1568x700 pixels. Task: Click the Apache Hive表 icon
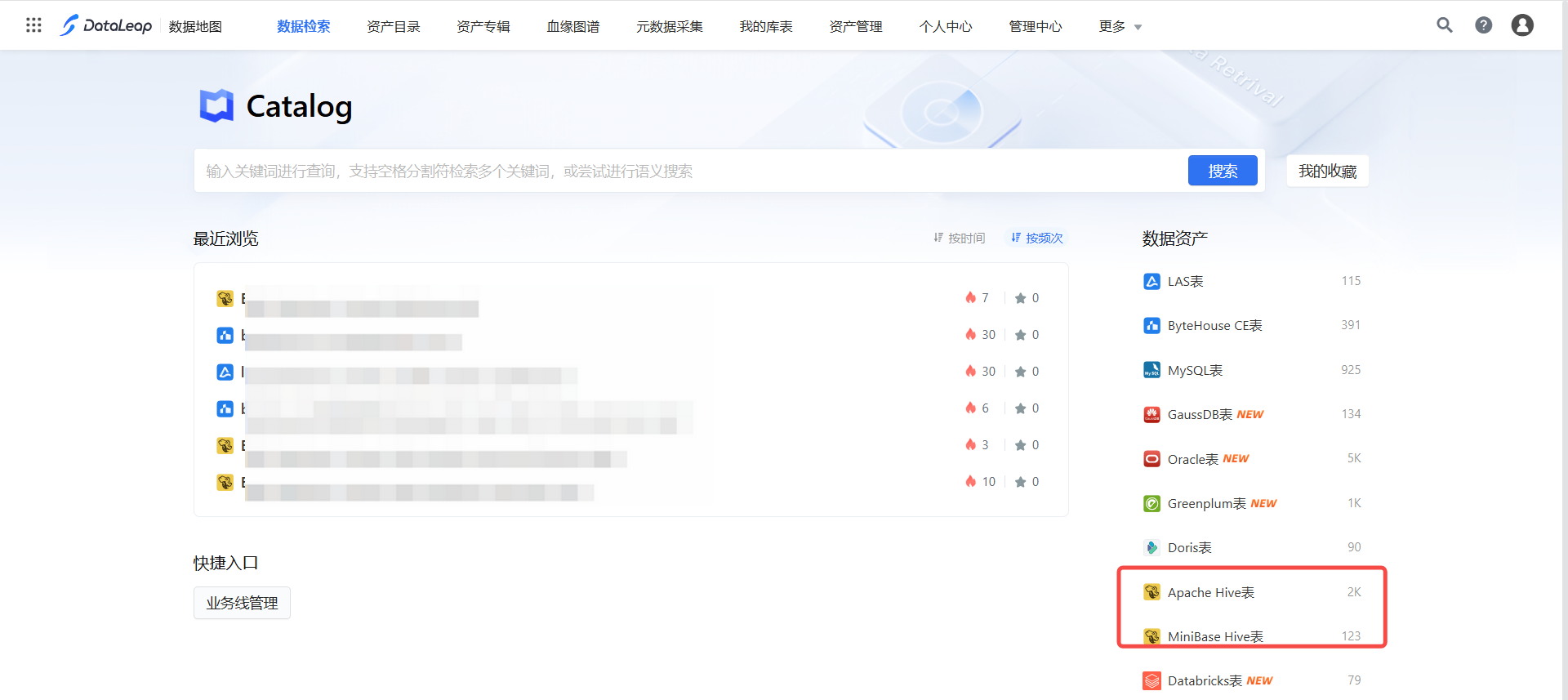tap(1151, 592)
